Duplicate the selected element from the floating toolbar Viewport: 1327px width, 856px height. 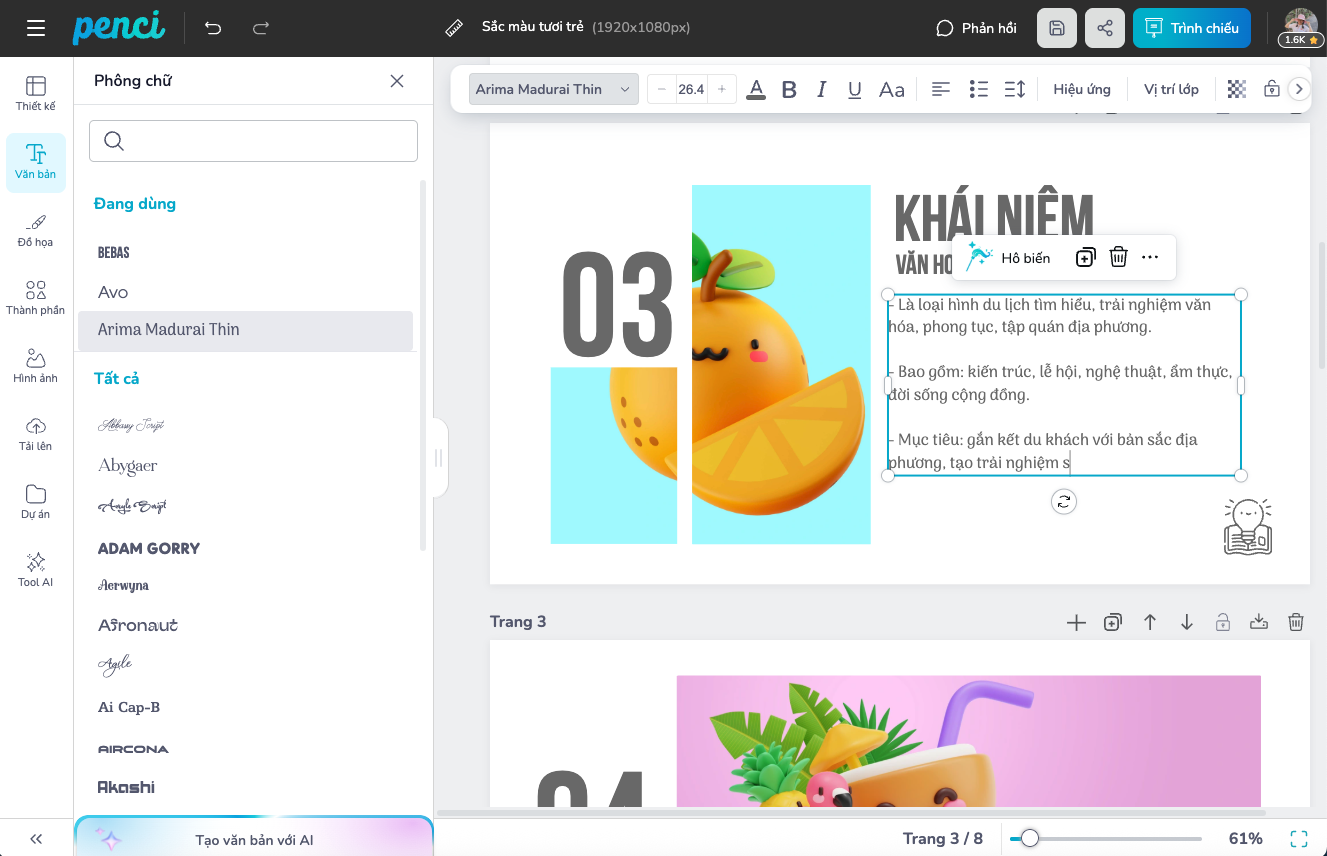[1085, 258]
